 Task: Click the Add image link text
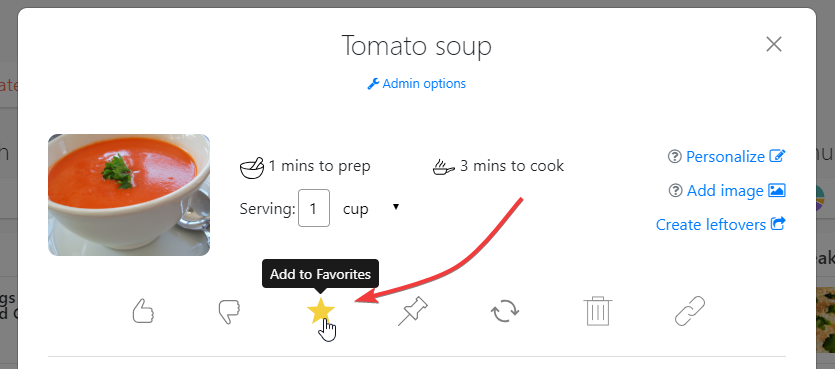point(725,191)
